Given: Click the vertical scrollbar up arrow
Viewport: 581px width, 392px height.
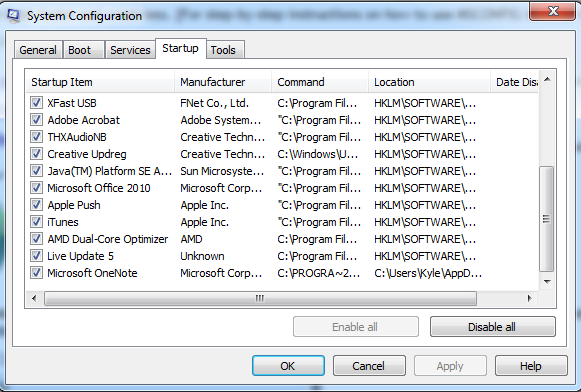Looking at the screenshot, I should 547,79.
